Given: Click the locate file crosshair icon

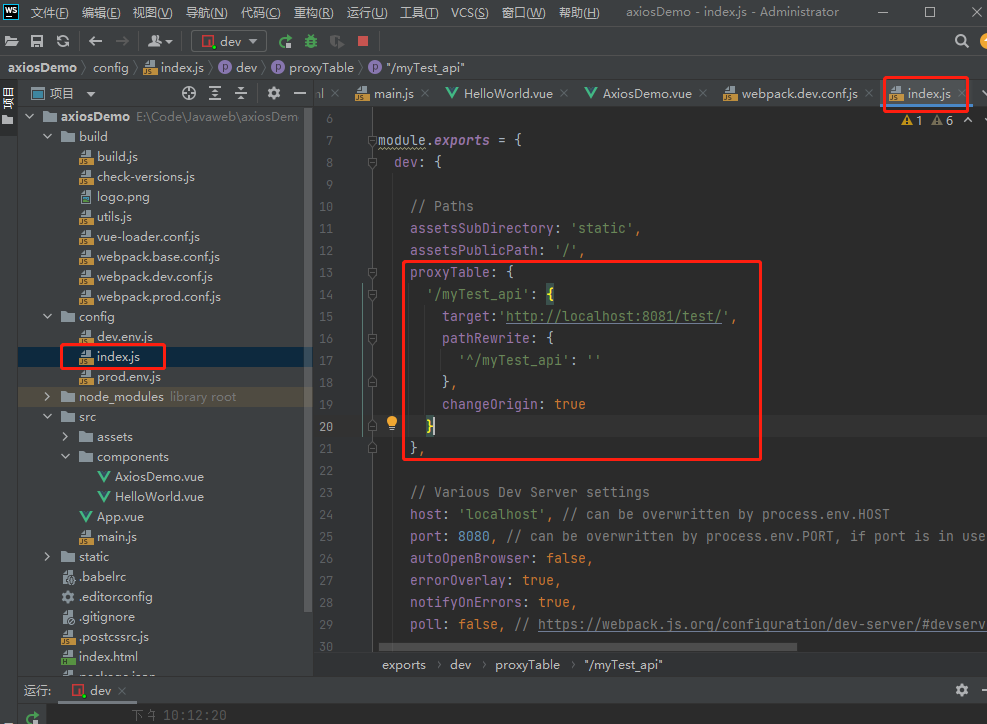Looking at the screenshot, I should [189, 93].
